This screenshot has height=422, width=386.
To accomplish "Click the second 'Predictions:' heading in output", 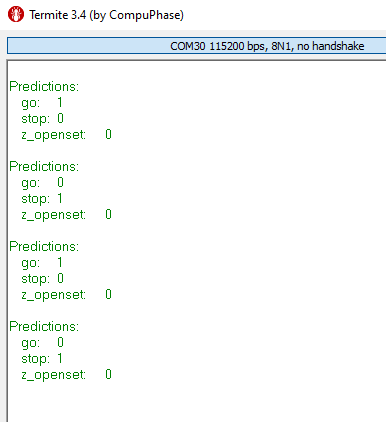I will (44, 166).
